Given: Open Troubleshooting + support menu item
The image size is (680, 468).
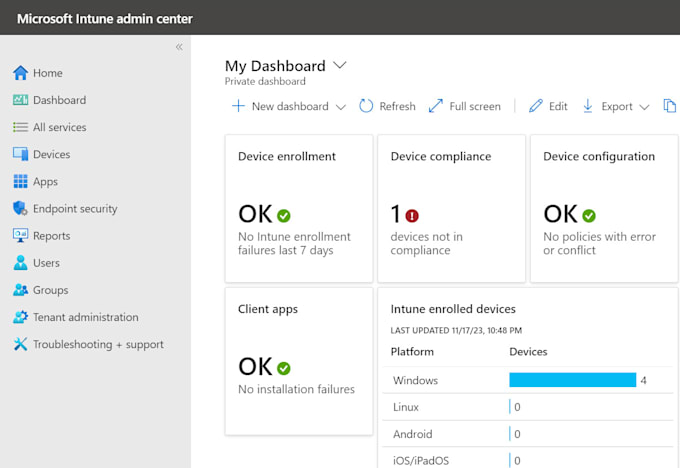Looking at the screenshot, I should click(98, 344).
